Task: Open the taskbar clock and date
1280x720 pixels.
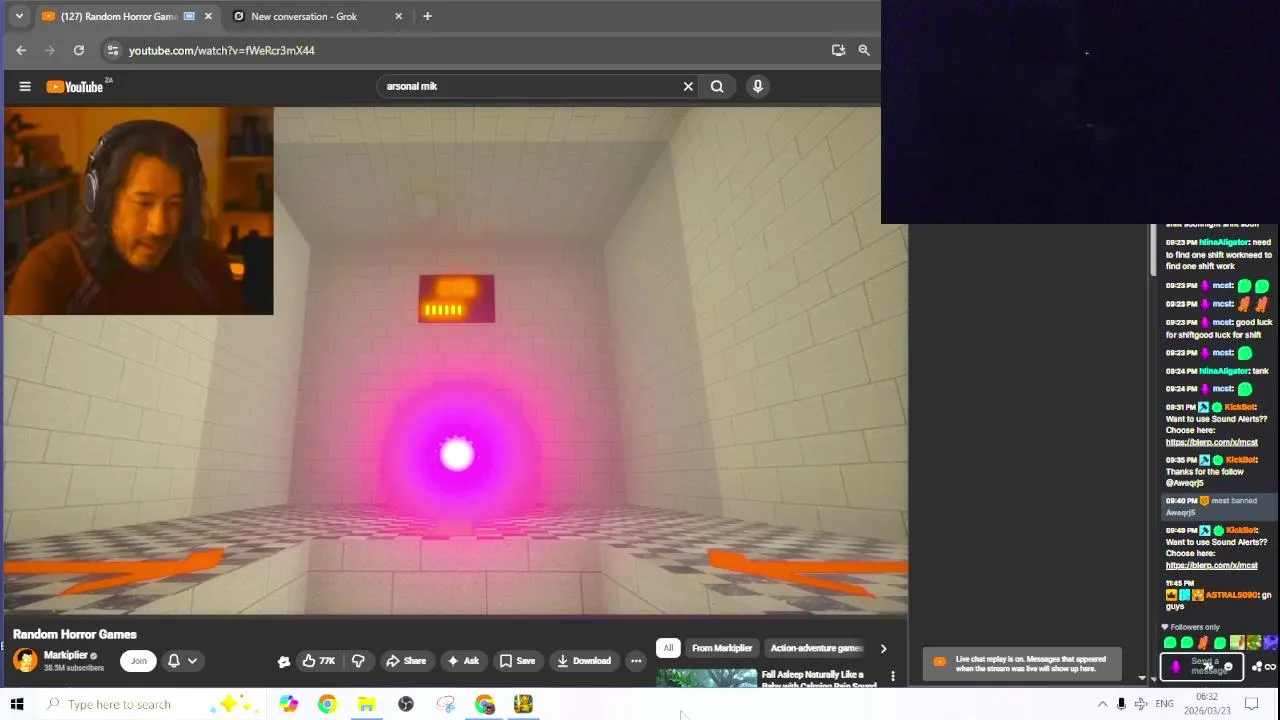Action: 1207,703
